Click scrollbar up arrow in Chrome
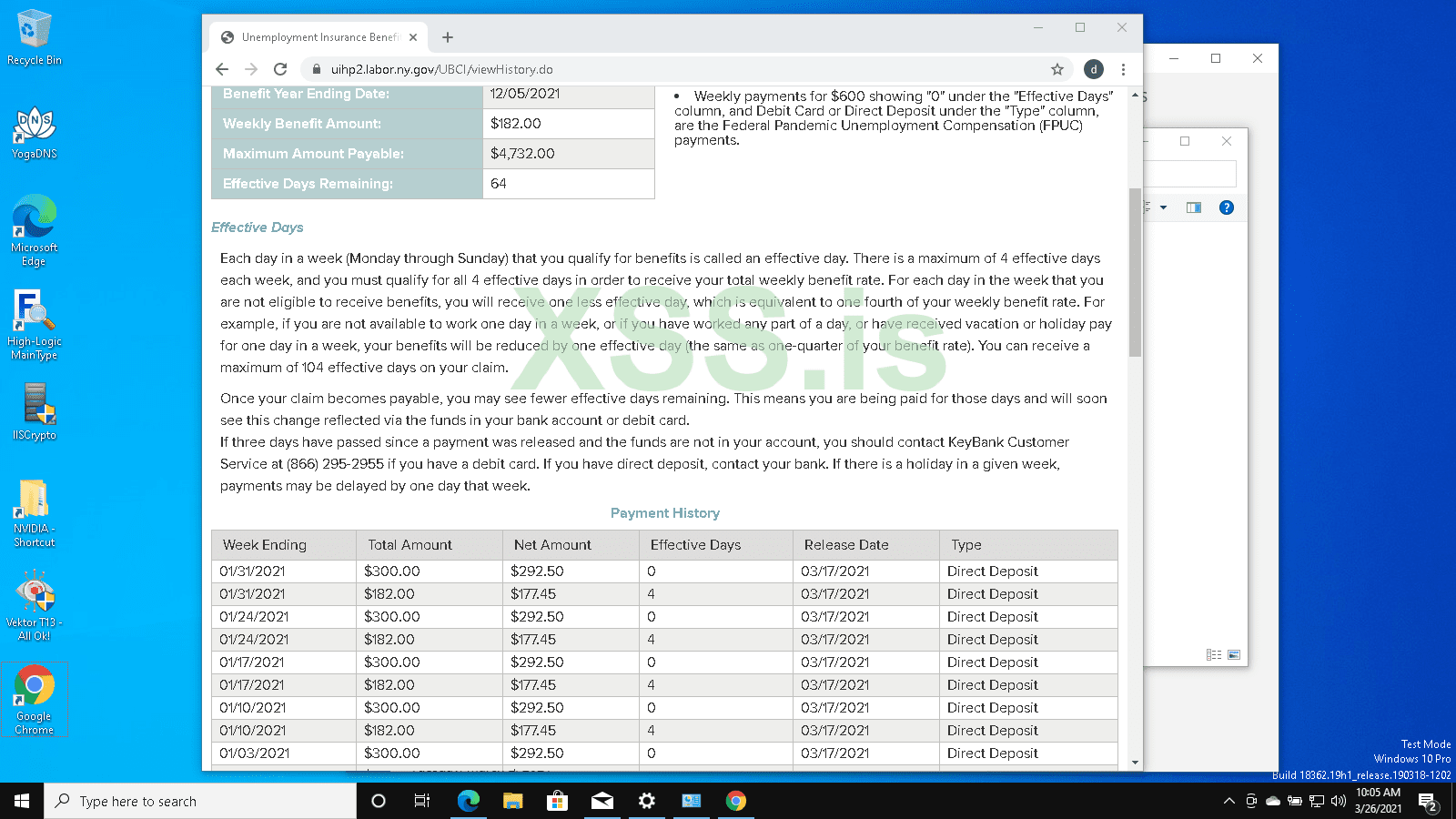Image resolution: width=1456 pixels, height=819 pixels. pyautogui.click(x=1135, y=95)
